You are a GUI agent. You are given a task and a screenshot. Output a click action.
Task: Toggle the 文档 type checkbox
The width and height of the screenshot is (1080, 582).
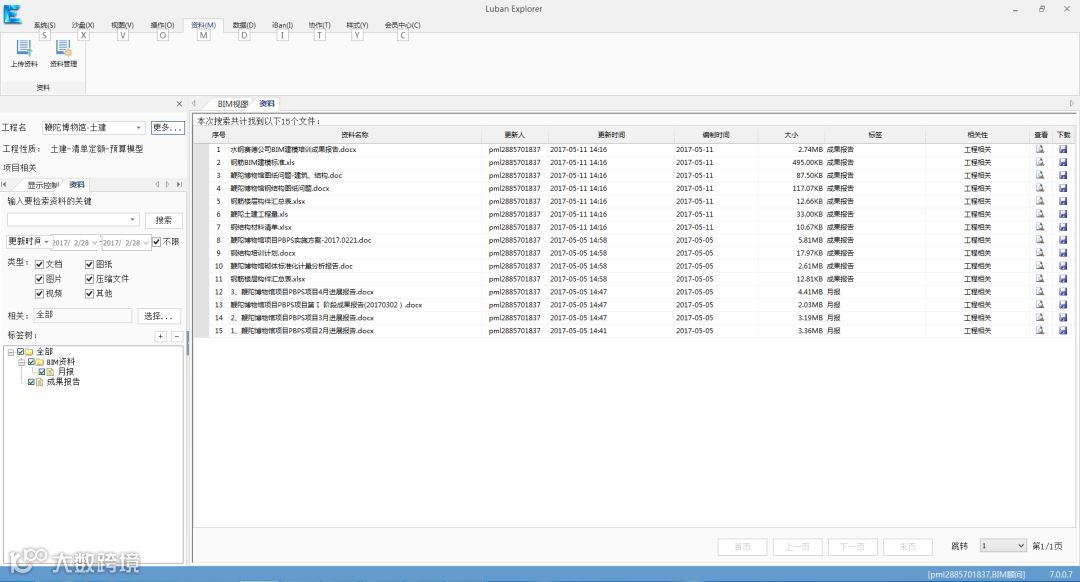pos(39,264)
